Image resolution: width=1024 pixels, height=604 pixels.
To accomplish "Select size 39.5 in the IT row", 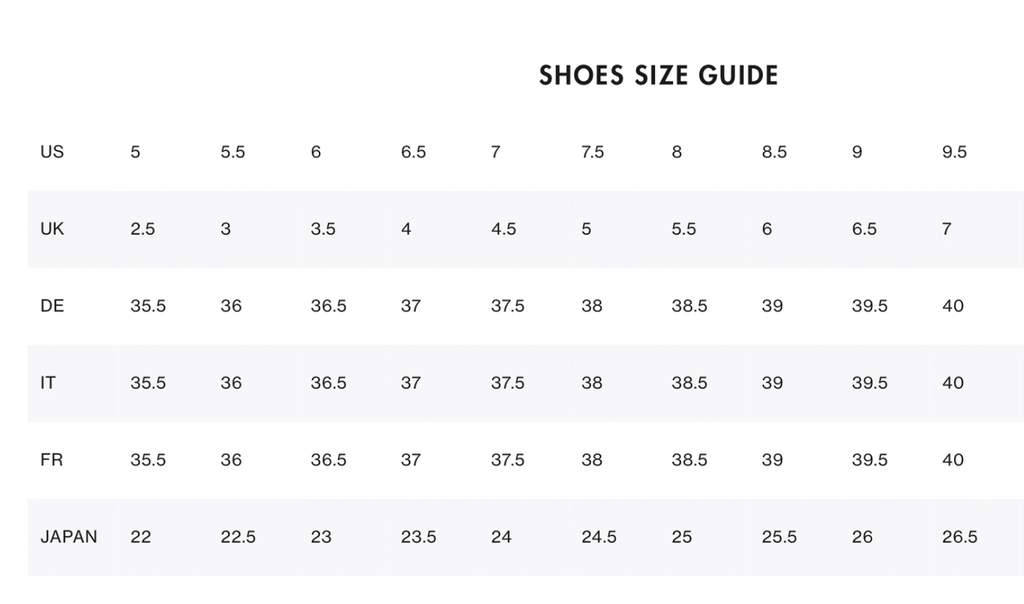I will (x=869, y=383).
